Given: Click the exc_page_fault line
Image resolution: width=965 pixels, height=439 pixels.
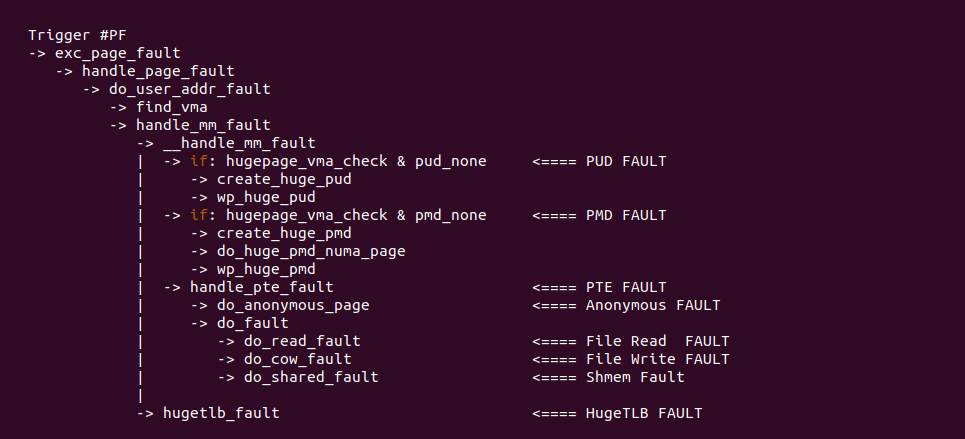Looking at the screenshot, I should pyautogui.click(x=117, y=53).
